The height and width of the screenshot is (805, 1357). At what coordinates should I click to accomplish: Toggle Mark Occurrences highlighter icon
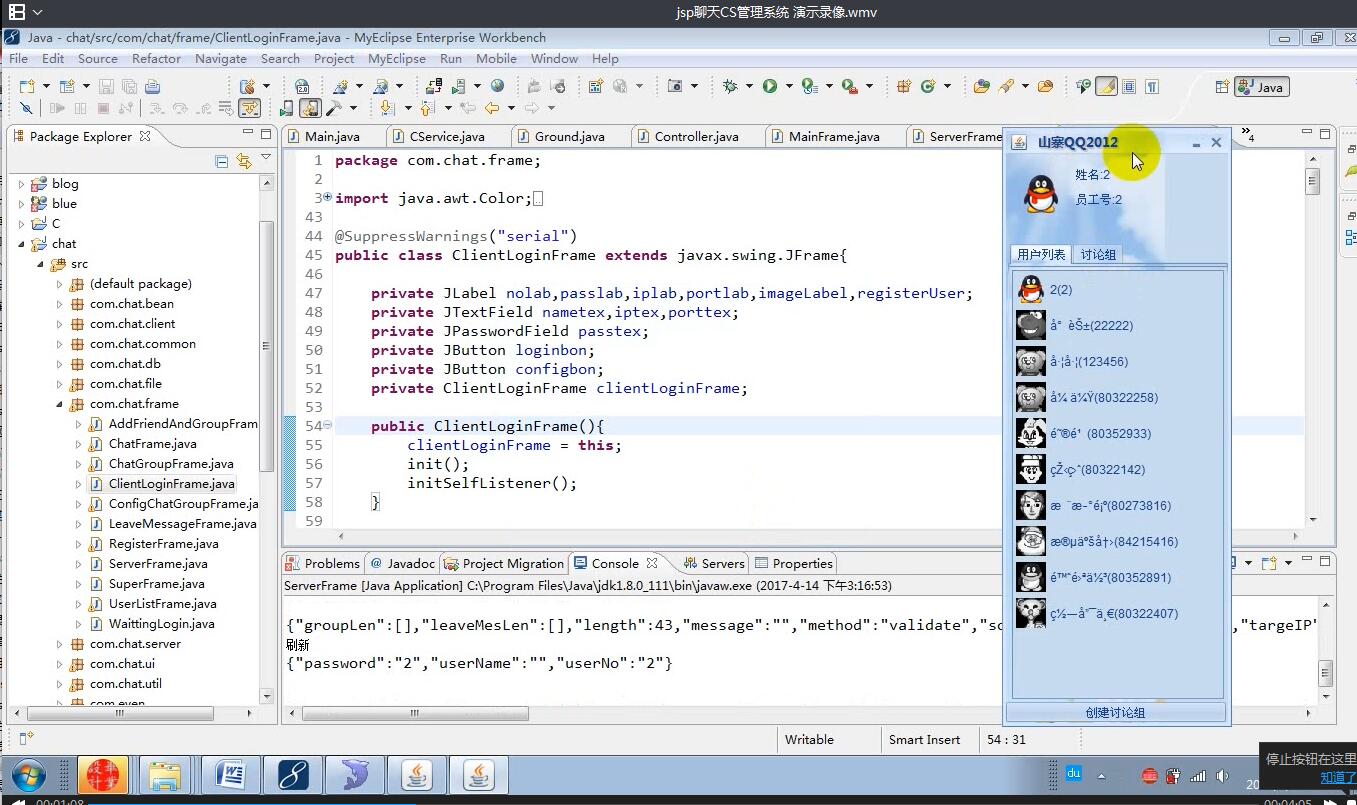click(x=1107, y=86)
